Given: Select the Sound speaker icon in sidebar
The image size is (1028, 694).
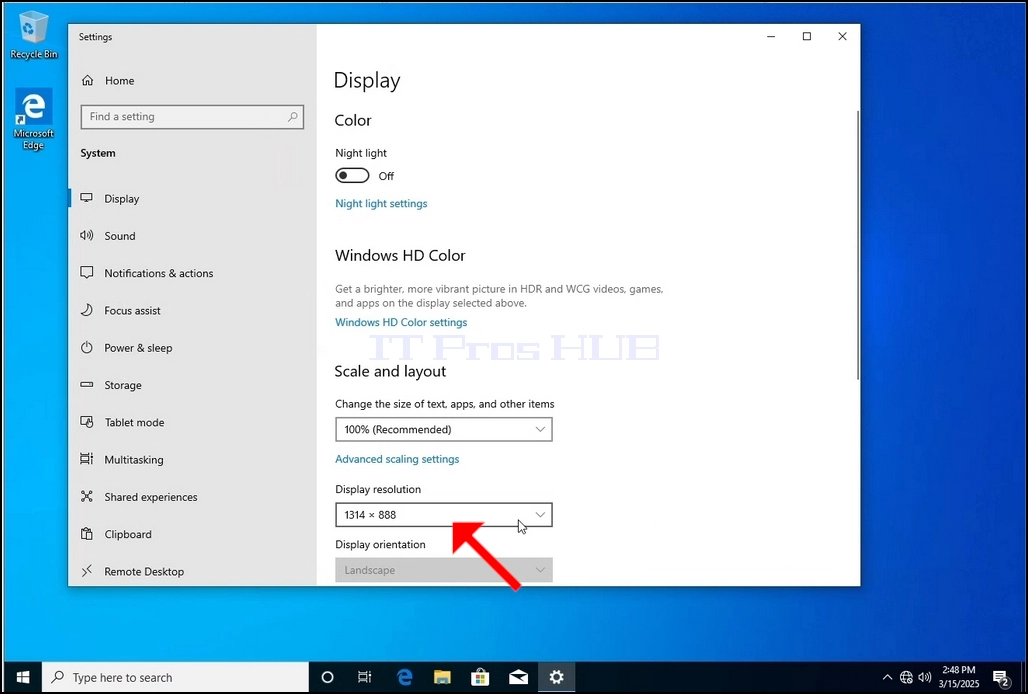Looking at the screenshot, I should [87, 235].
